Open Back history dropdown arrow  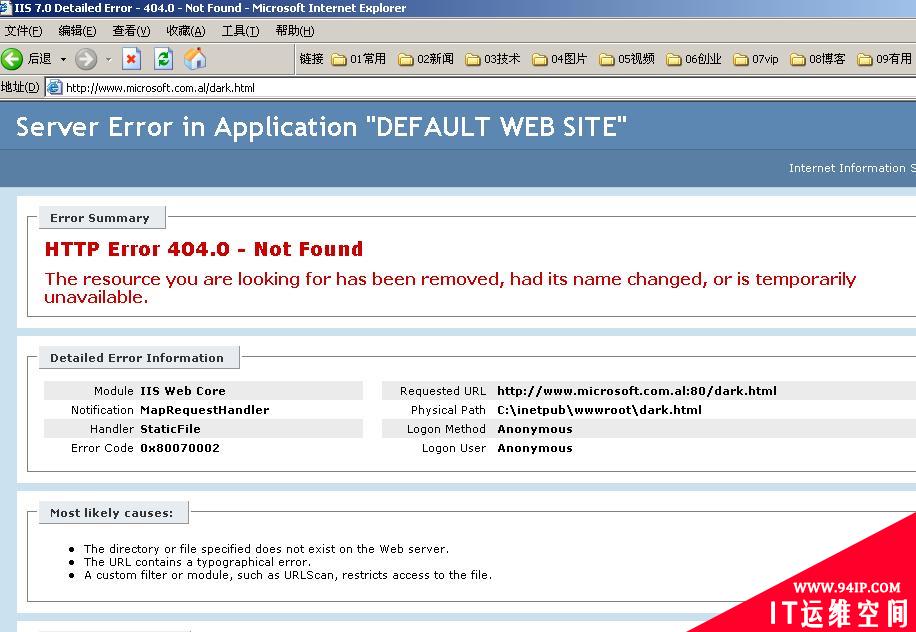(x=63, y=60)
